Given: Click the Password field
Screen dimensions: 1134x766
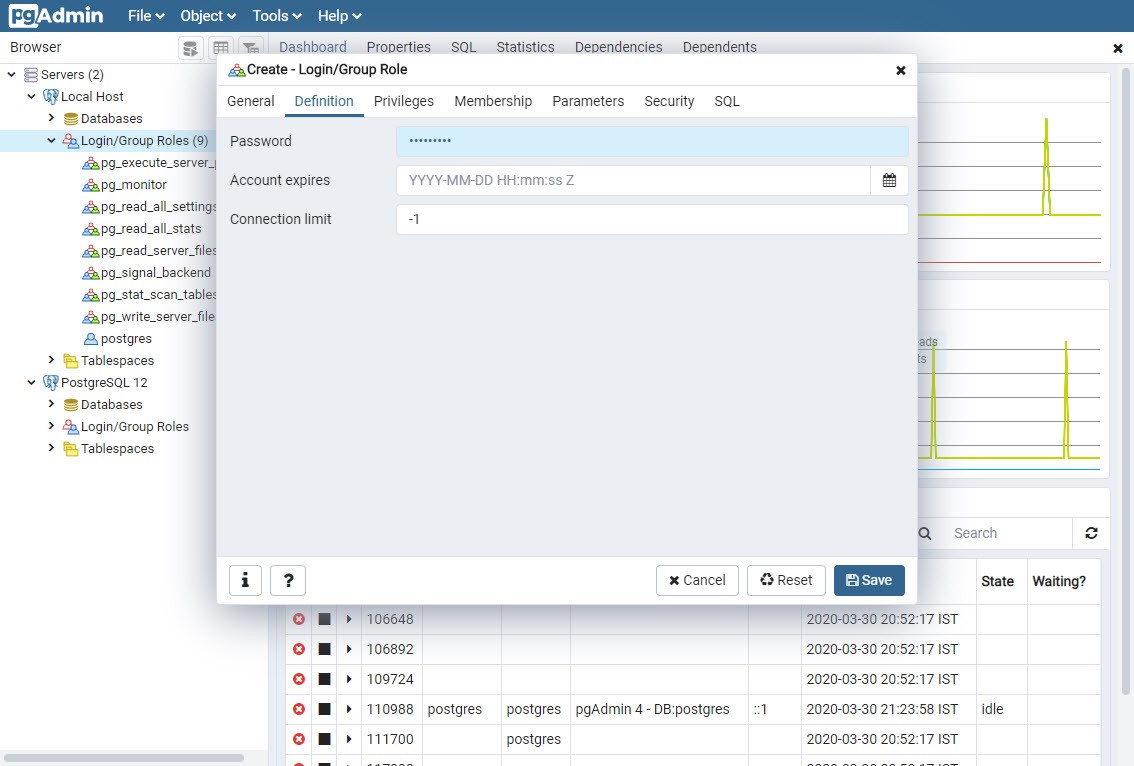Looking at the screenshot, I should (x=652, y=141).
